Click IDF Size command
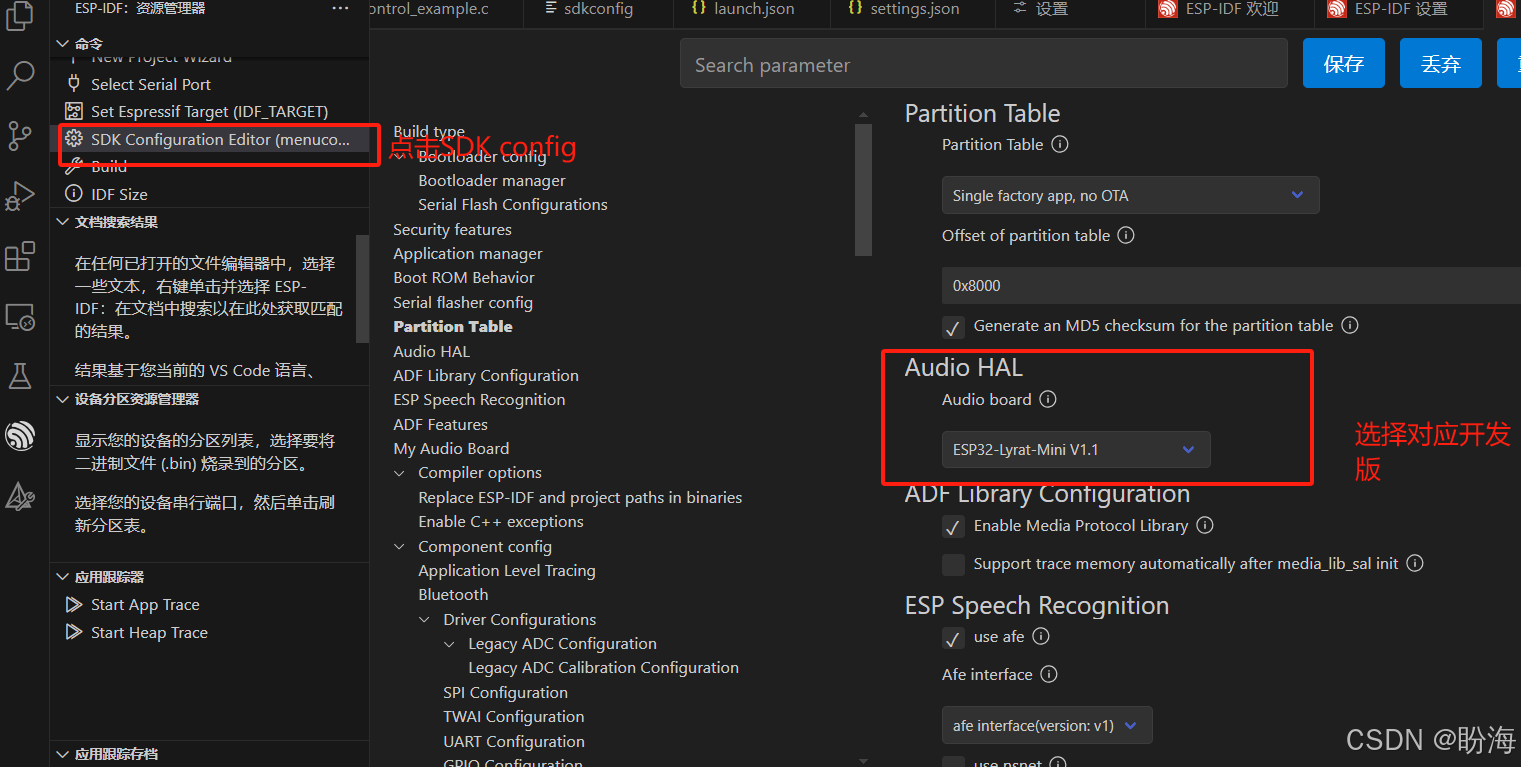1521x767 pixels. coord(119,194)
